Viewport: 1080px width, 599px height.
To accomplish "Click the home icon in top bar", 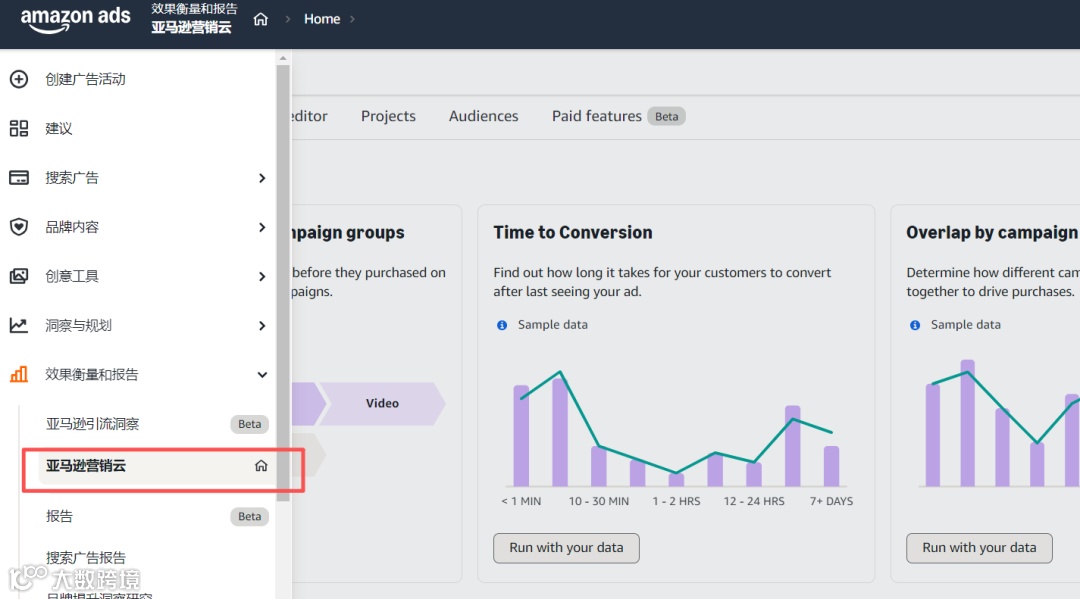I will coord(261,19).
